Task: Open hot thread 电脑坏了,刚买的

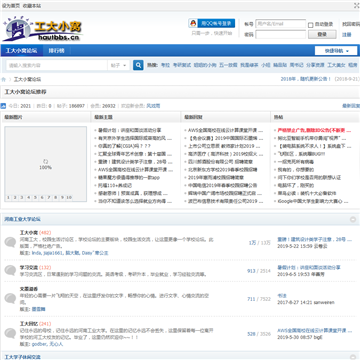Action: pos(296,186)
